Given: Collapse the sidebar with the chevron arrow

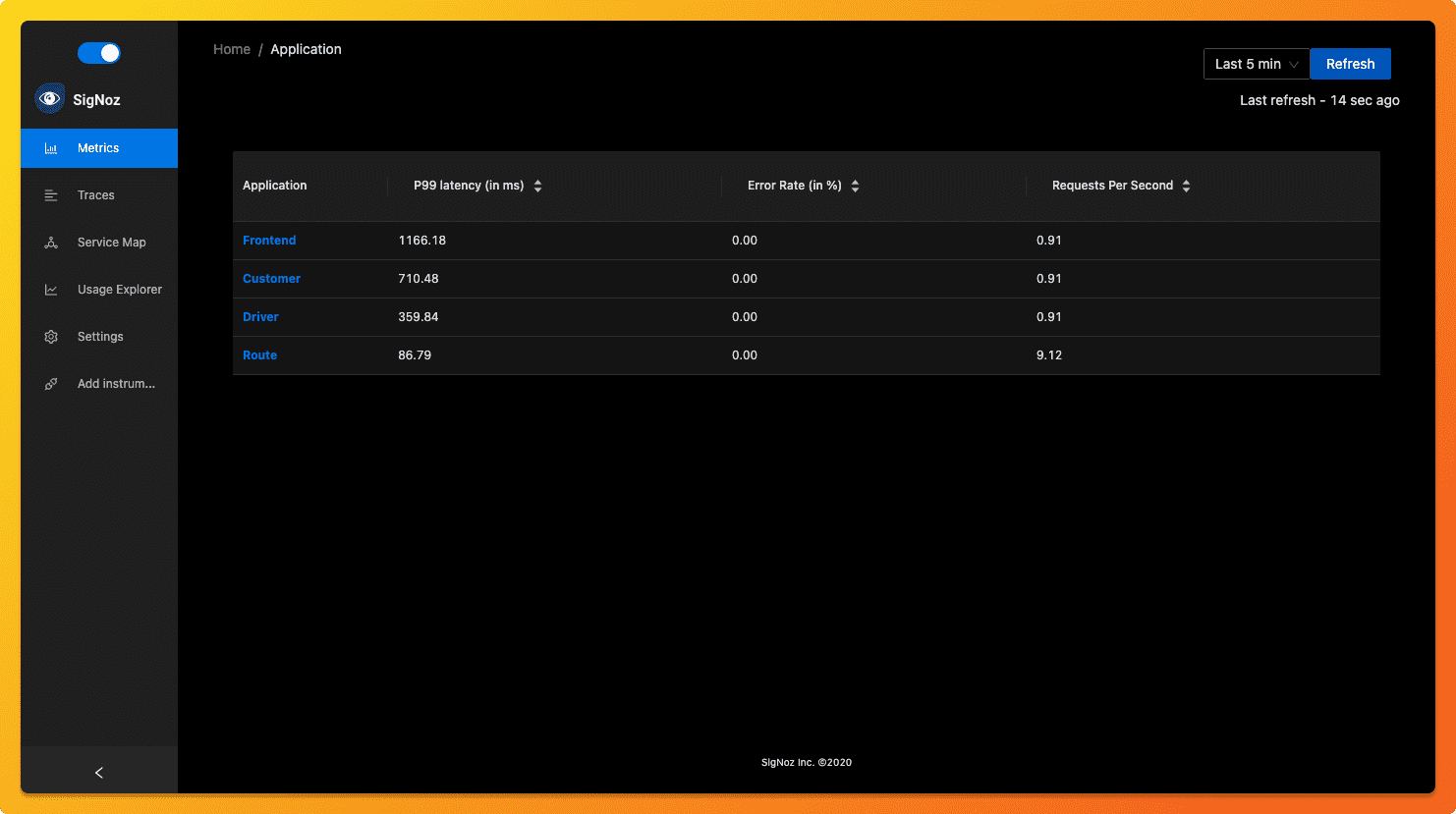Looking at the screenshot, I should point(98,772).
